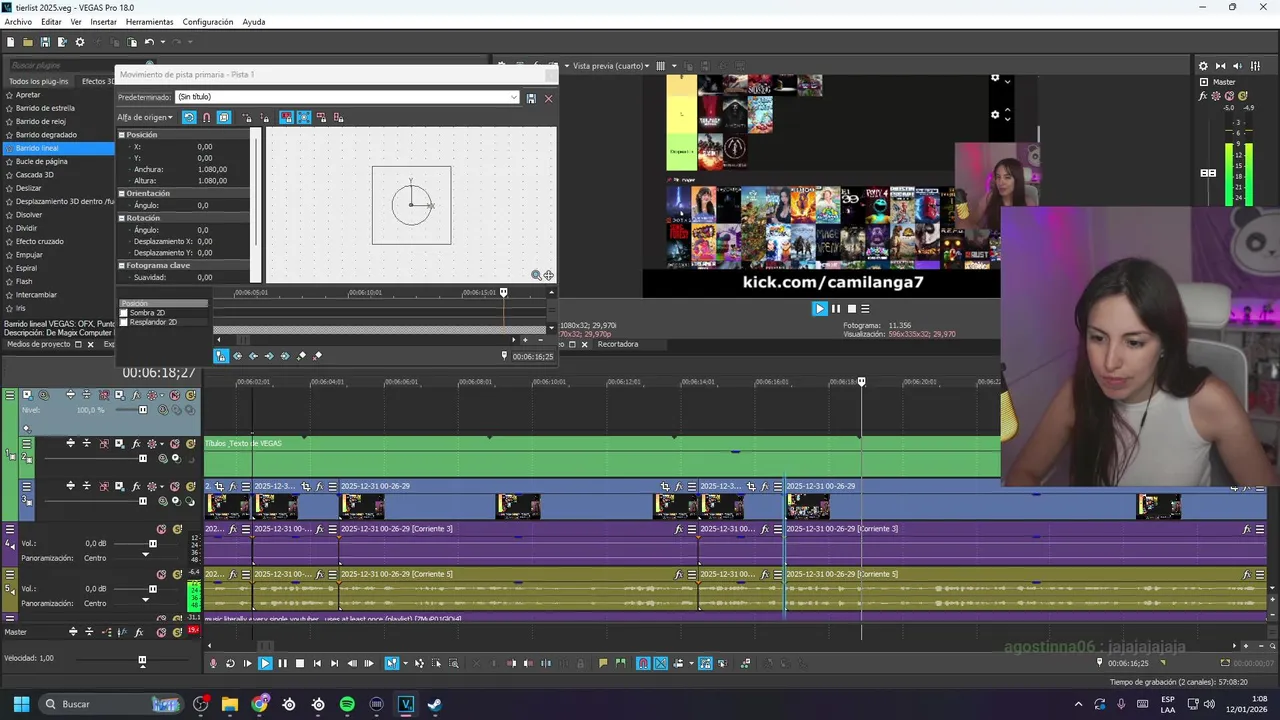The width and height of the screenshot is (1280, 720).
Task: Go to next keyframe arrow
Action: click(x=269, y=356)
